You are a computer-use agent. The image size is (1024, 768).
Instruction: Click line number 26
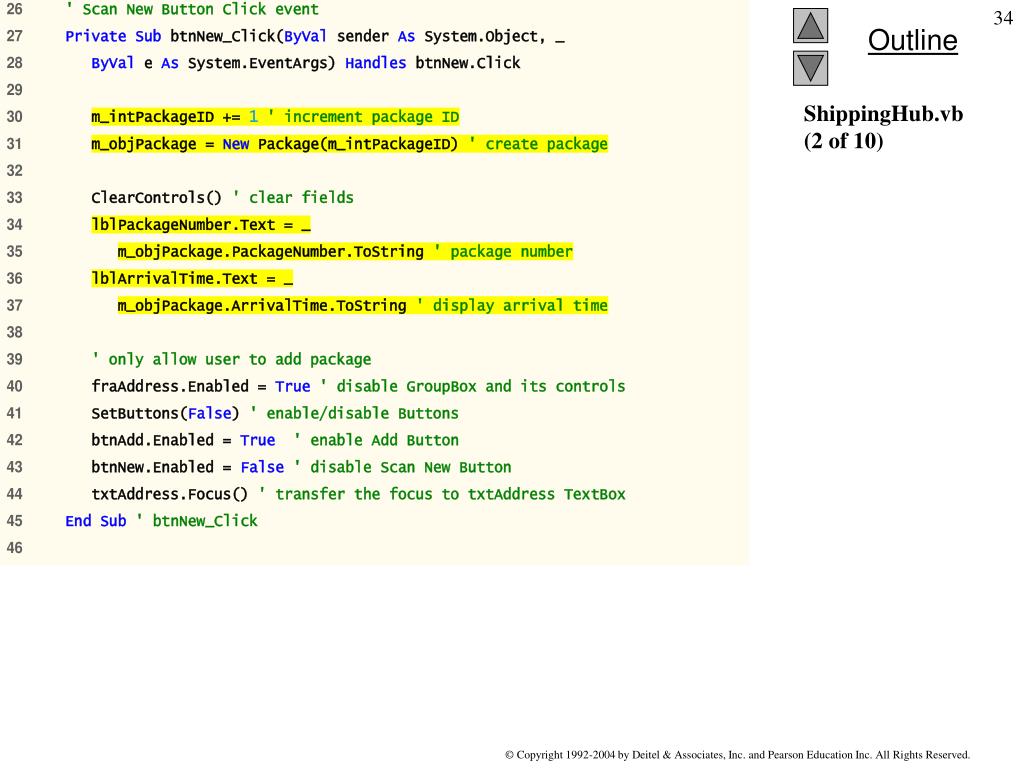(14, 9)
